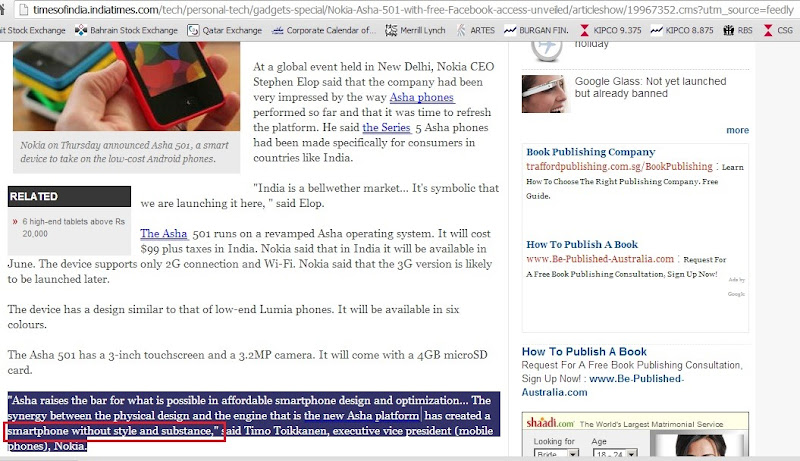
Task: Click the Nokia Asha 501 article photo
Action: coord(127,86)
